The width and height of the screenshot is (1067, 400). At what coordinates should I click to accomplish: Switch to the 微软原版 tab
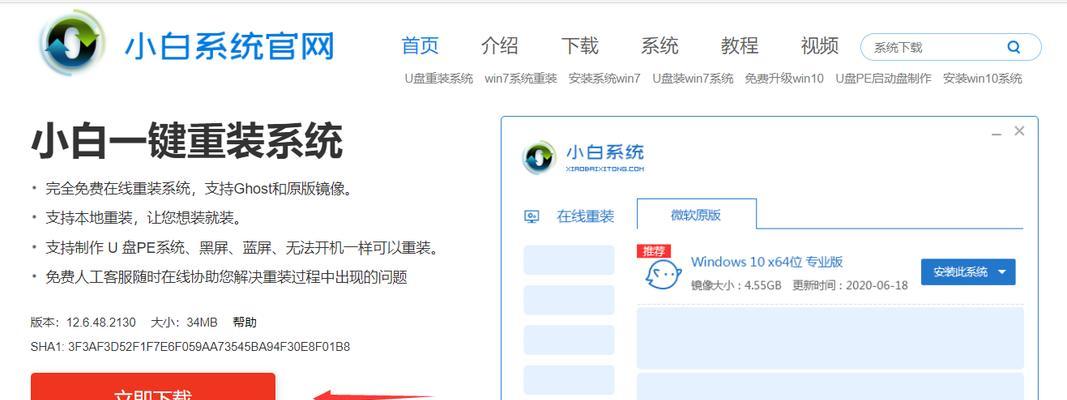pos(696,214)
